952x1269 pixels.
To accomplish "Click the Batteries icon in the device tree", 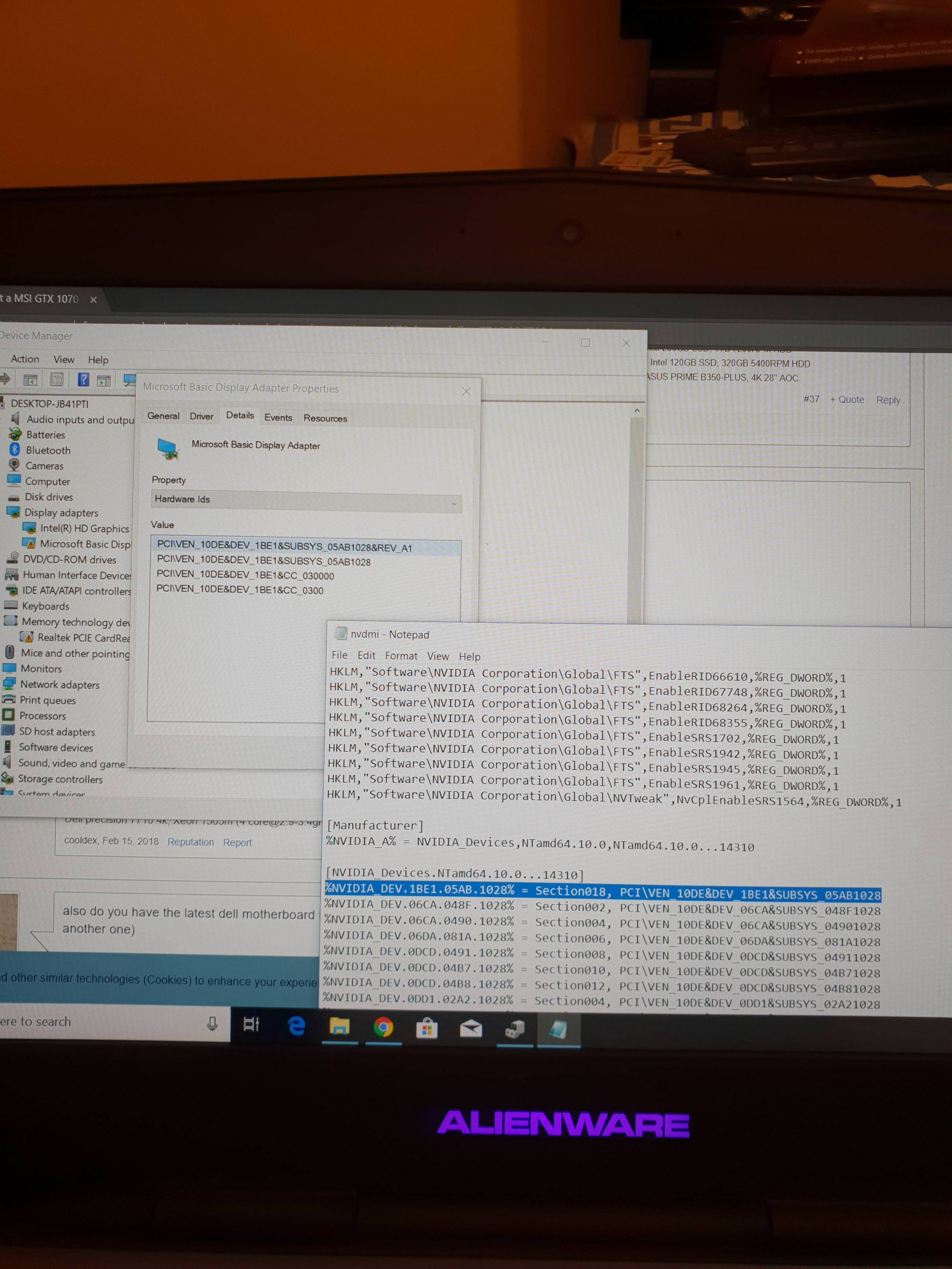I will pos(15,434).
